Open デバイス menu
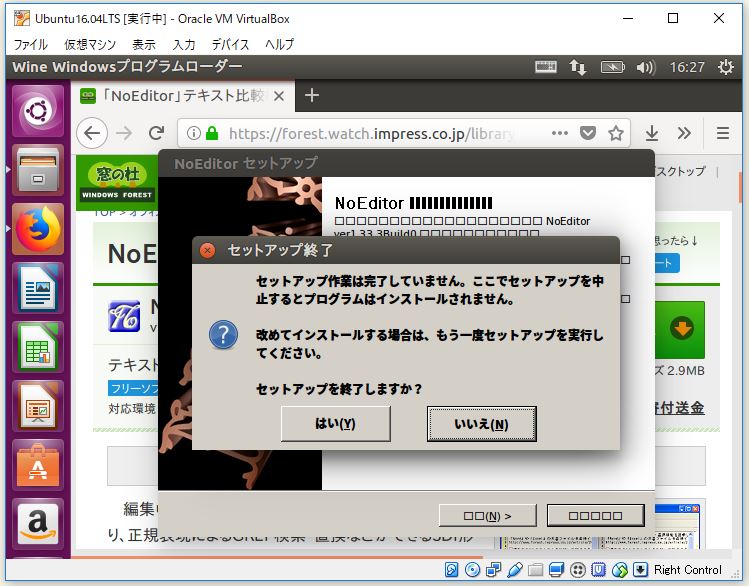Image resolution: width=749 pixels, height=586 pixels. 230,44
